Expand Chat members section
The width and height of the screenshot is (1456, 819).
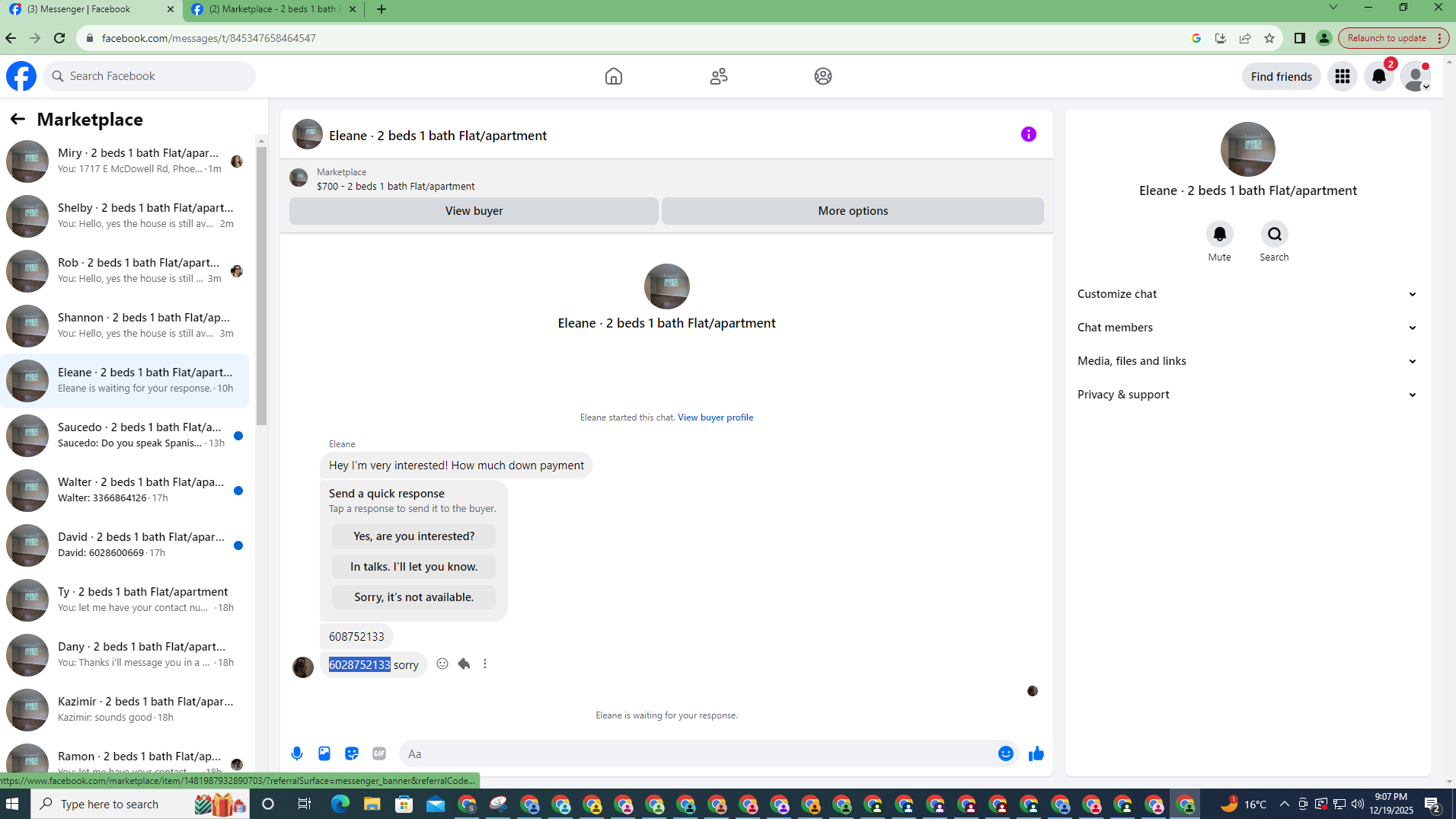pyautogui.click(x=1247, y=328)
